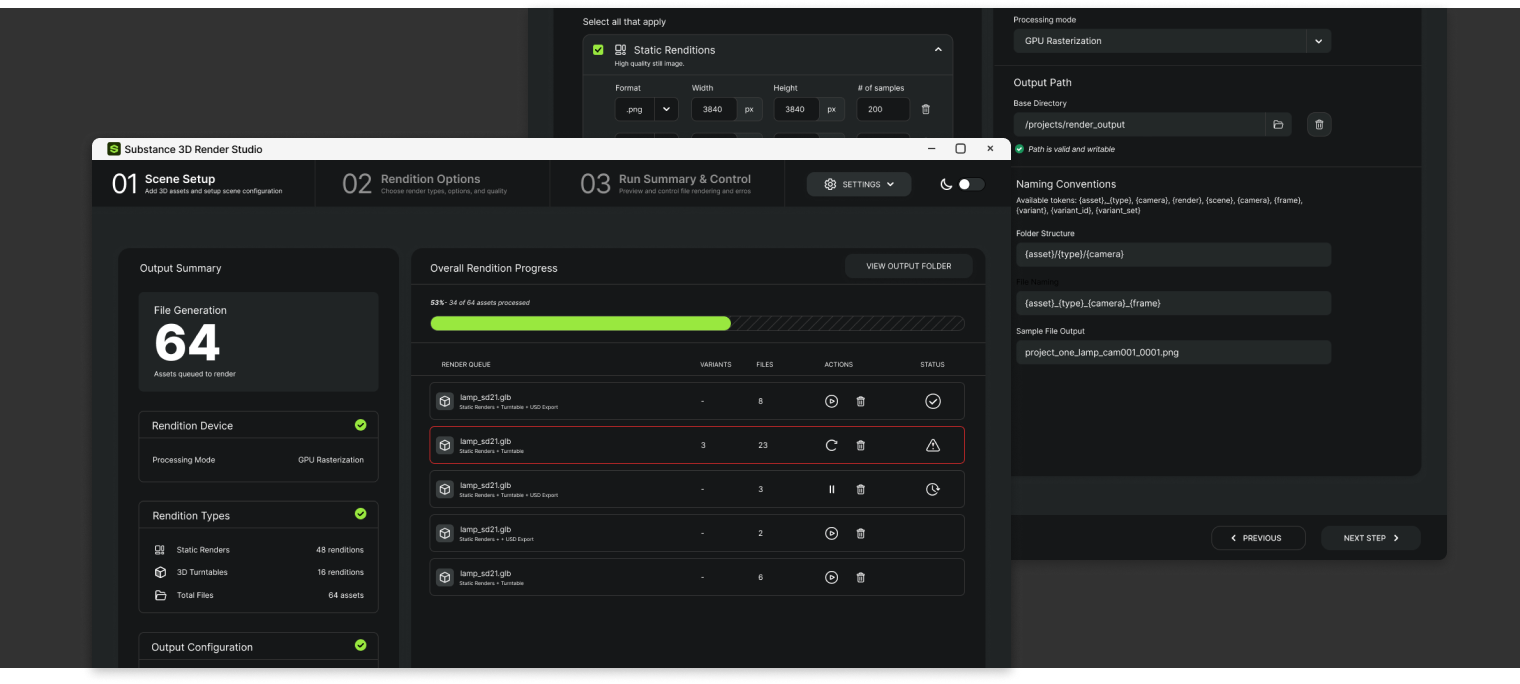
Task: Uncheck the Static Renditions checkbox
Action: point(598,49)
